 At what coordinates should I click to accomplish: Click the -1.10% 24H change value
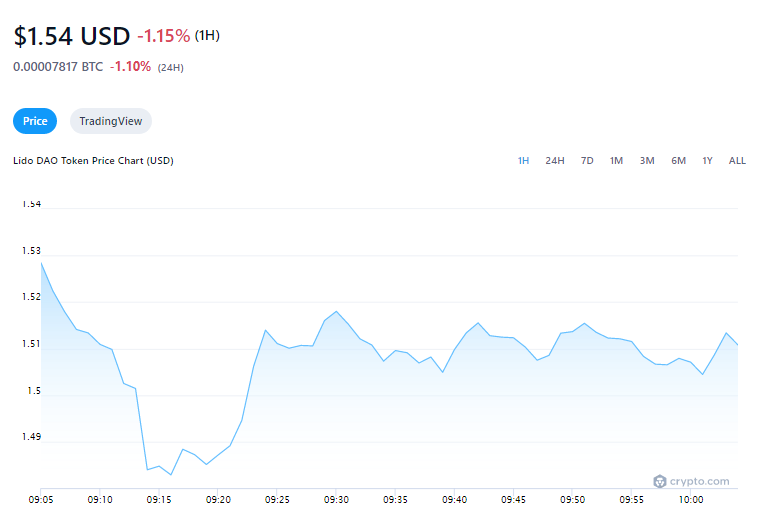[131, 66]
